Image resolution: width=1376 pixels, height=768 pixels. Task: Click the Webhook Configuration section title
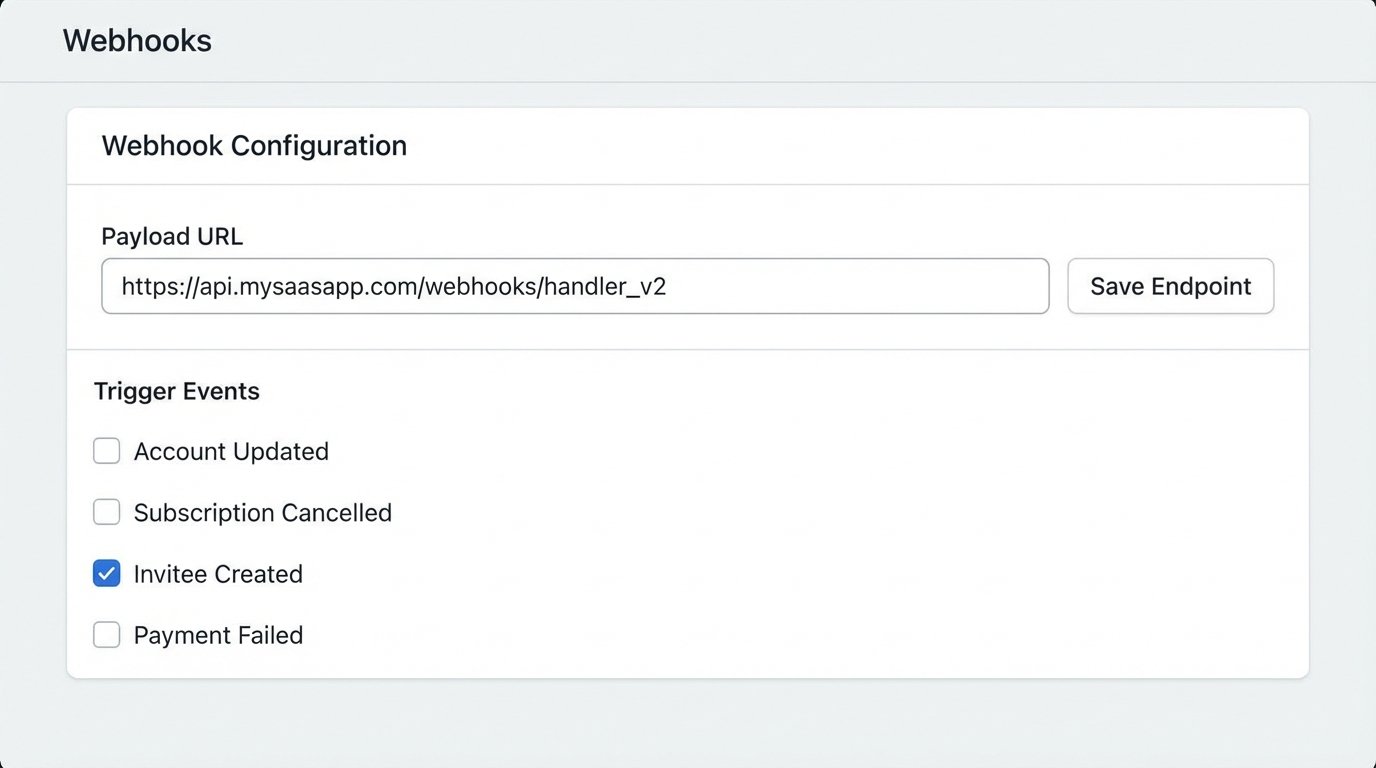(x=254, y=145)
